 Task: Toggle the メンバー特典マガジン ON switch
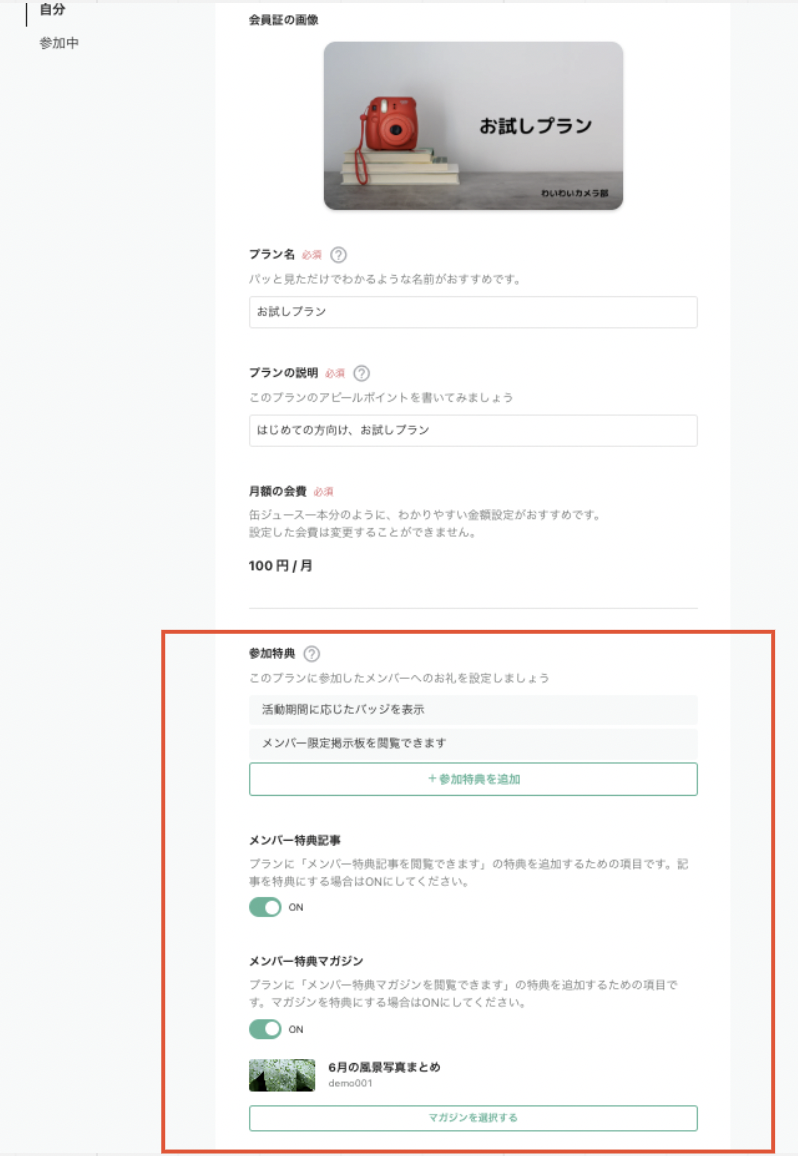pos(265,1028)
